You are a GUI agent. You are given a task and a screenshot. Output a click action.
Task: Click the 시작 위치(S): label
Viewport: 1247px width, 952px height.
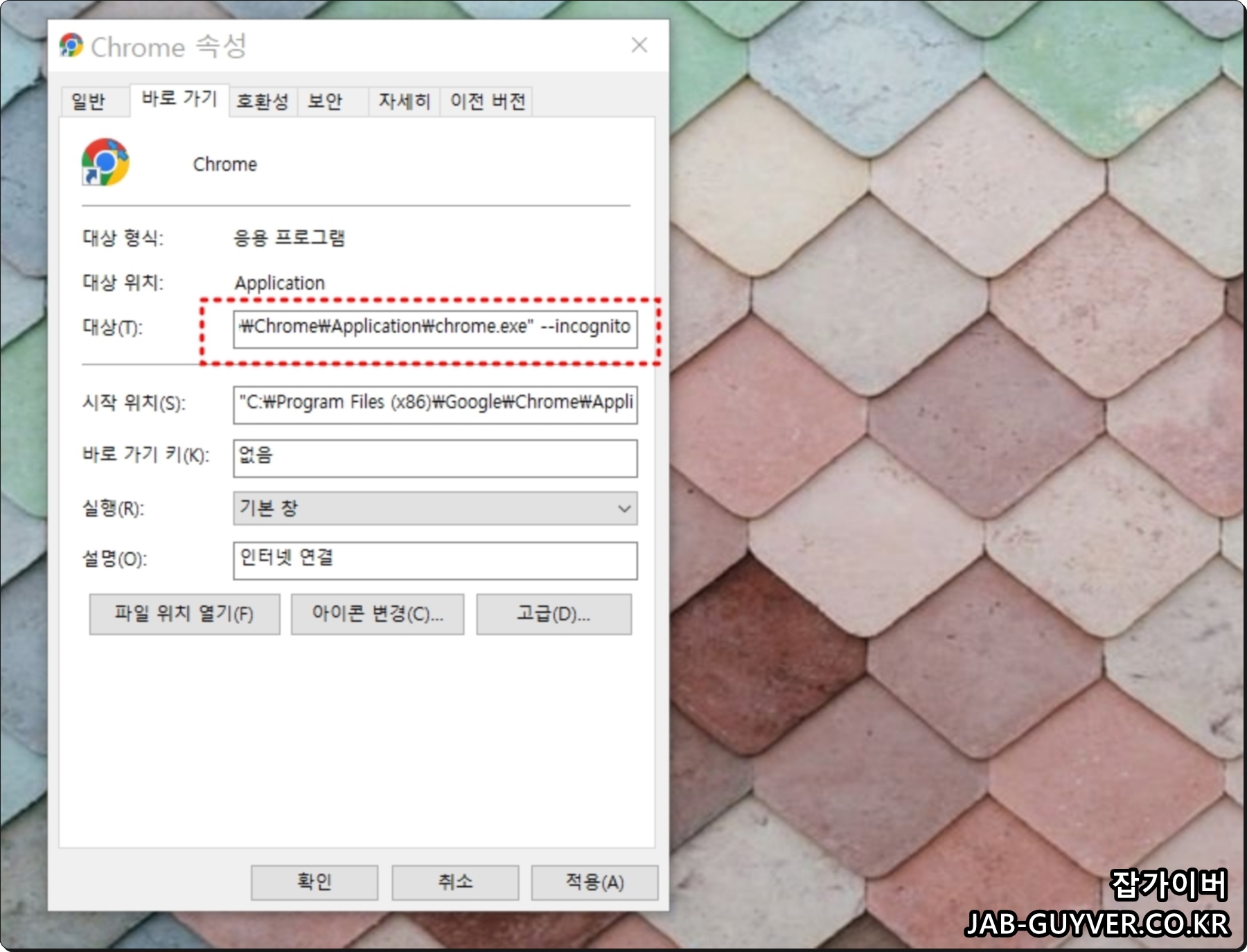point(134,403)
